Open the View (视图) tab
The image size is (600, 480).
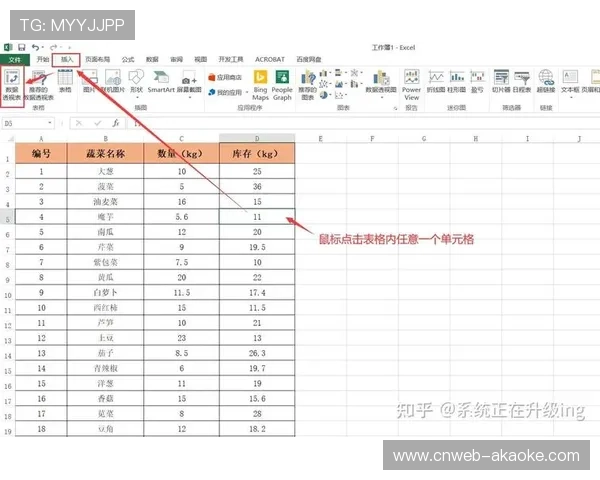coord(201,59)
